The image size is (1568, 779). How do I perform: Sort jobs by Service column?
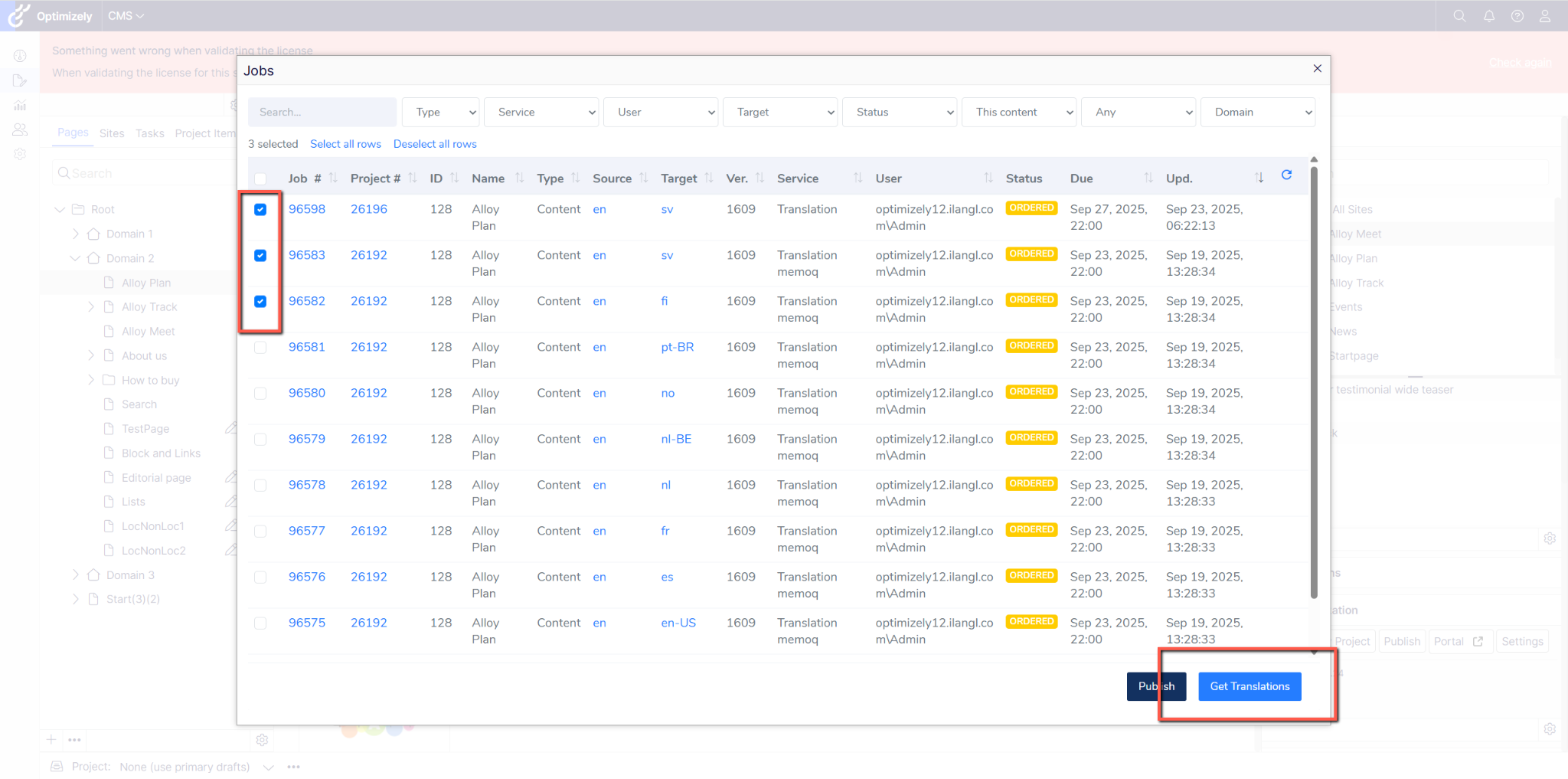858,178
